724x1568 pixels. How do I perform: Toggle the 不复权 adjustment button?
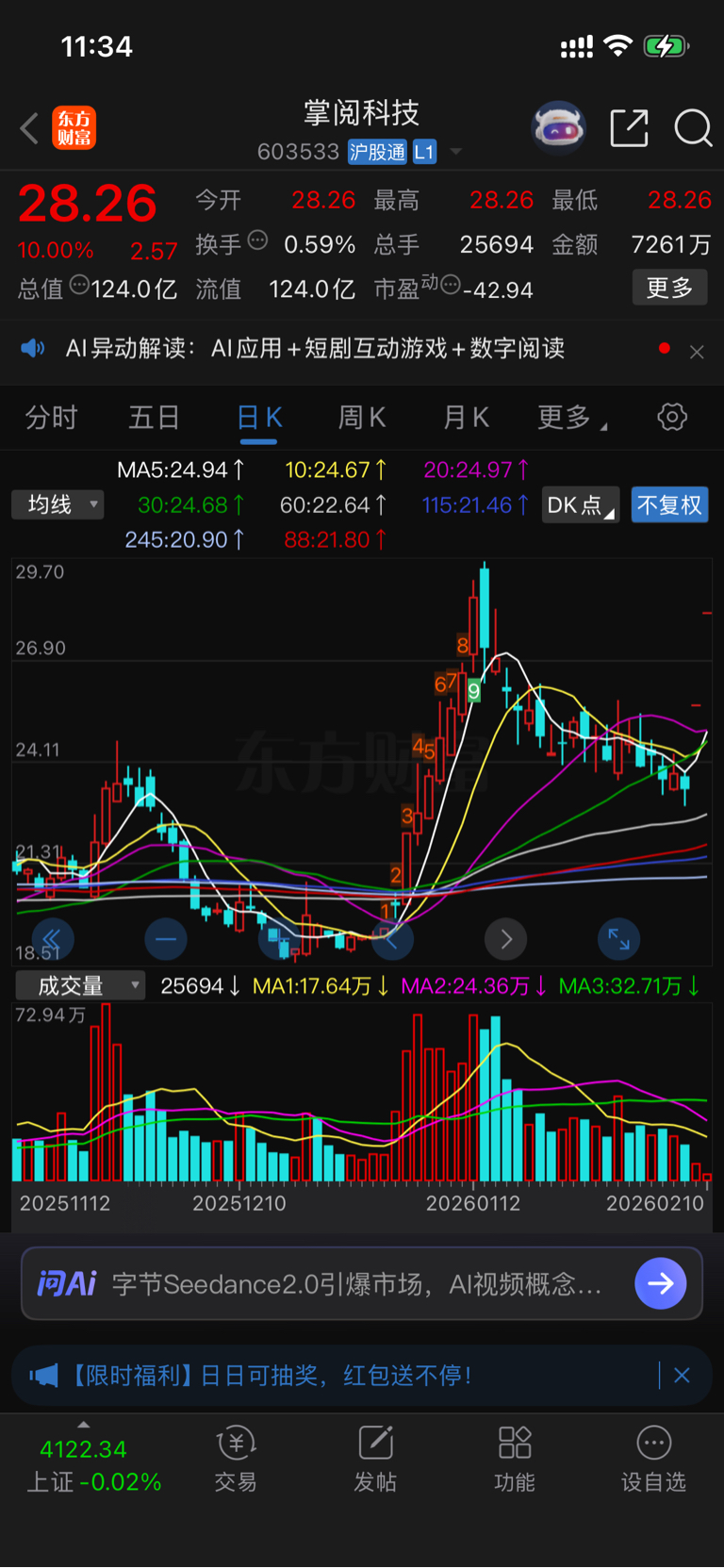pos(669,504)
